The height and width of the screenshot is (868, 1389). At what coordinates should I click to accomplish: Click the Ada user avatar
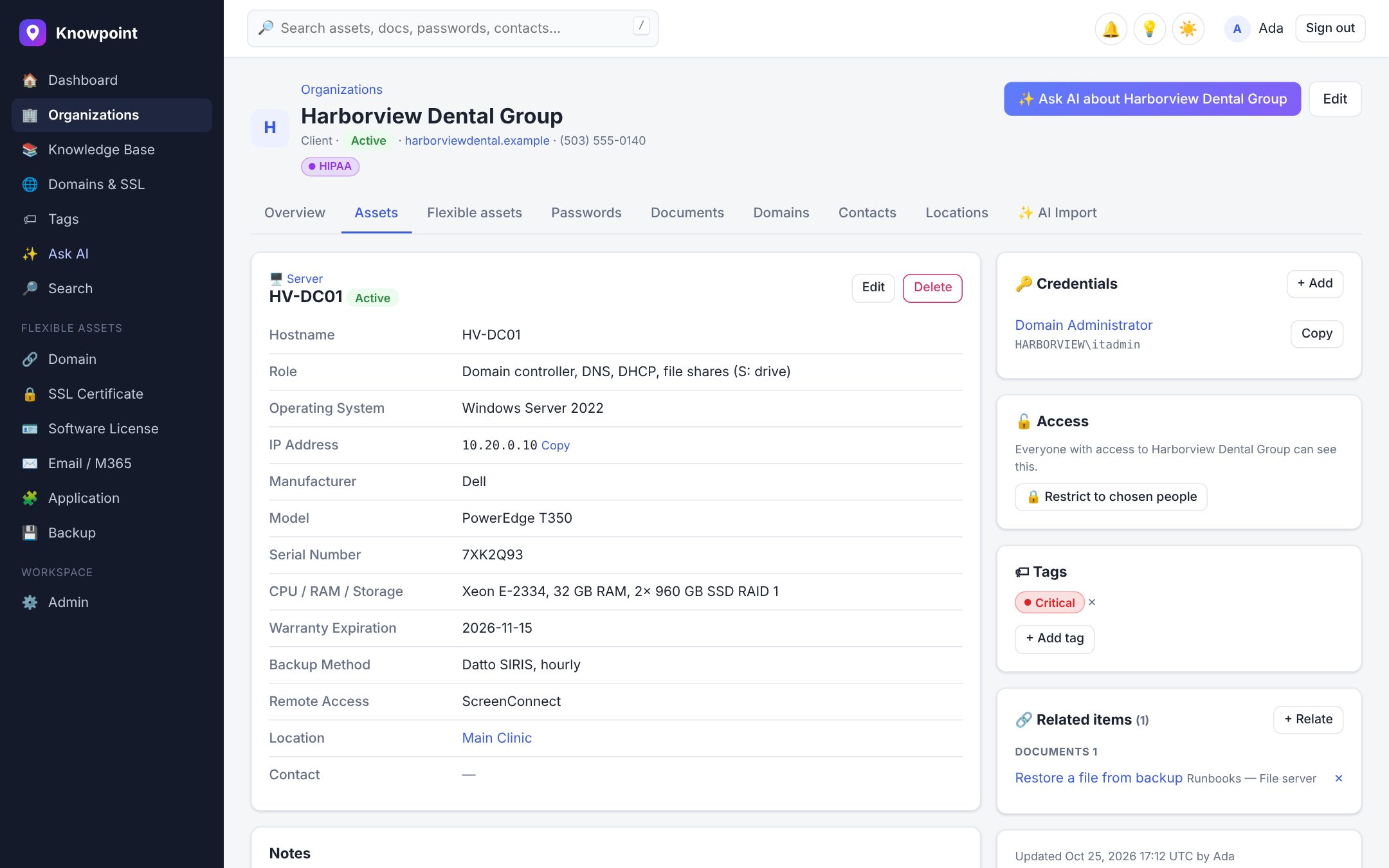pos(1237,29)
